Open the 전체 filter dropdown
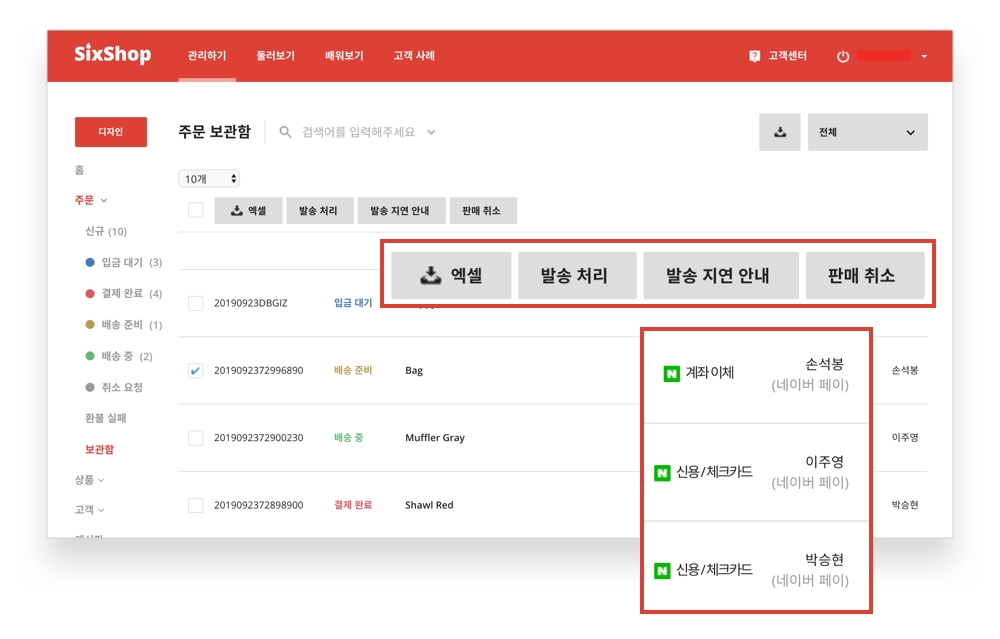Viewport: 1000px width, 639px height. (x=867, y=132)
